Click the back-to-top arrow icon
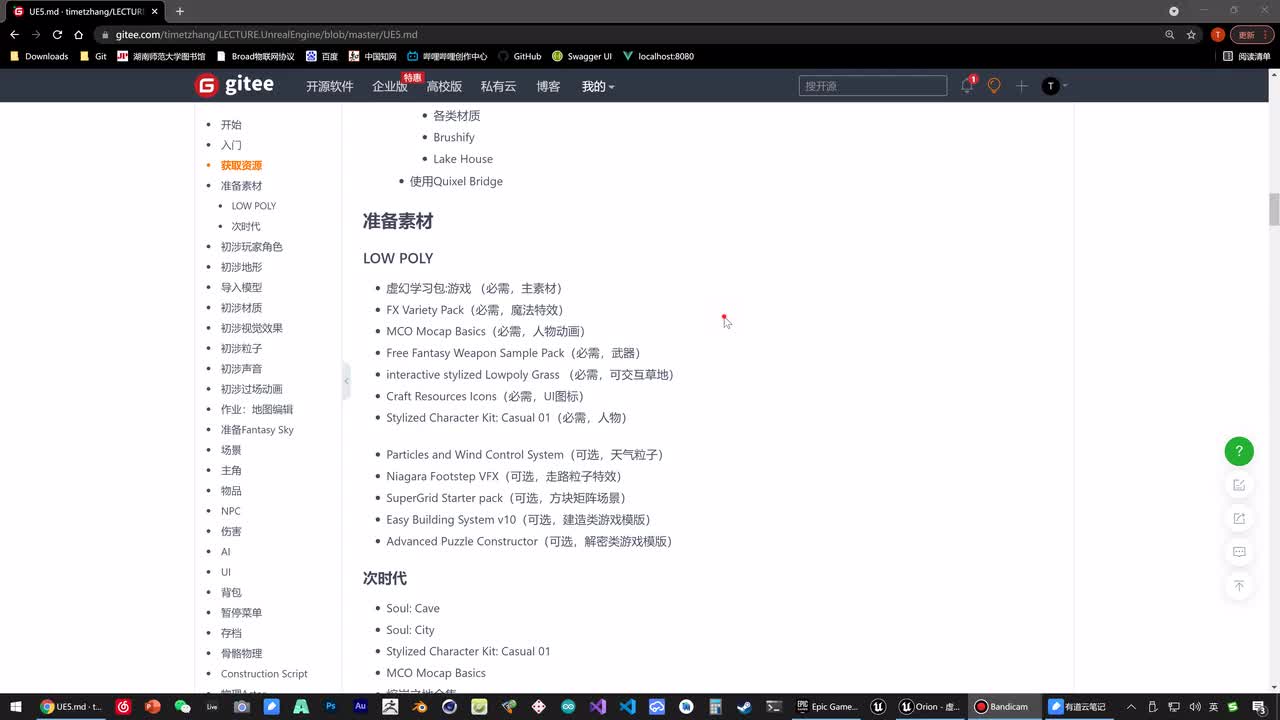Viewport: 1280px width, 720px height. (1239, 586)
